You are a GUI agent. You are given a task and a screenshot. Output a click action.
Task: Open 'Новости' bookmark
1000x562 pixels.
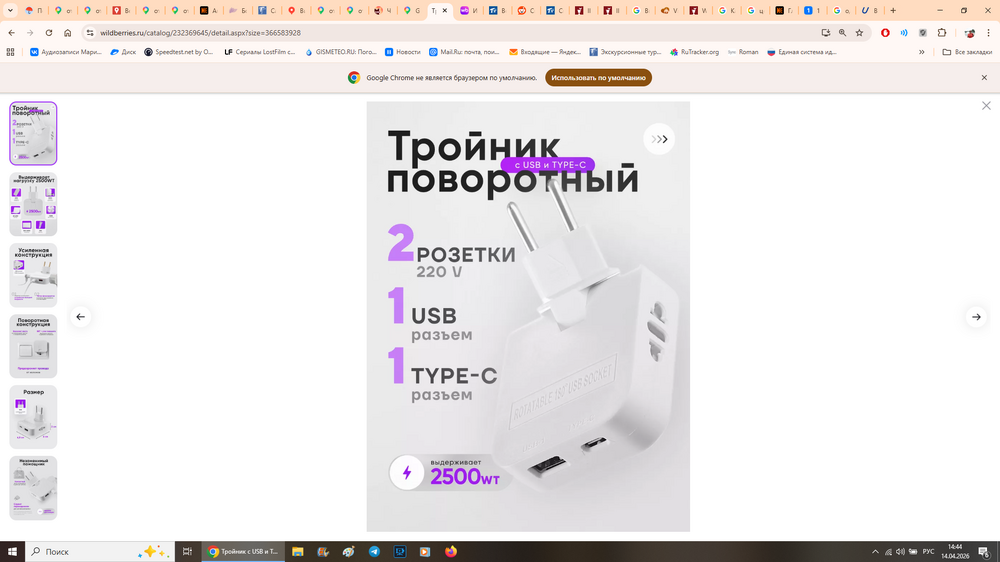(x=402, y=52)
